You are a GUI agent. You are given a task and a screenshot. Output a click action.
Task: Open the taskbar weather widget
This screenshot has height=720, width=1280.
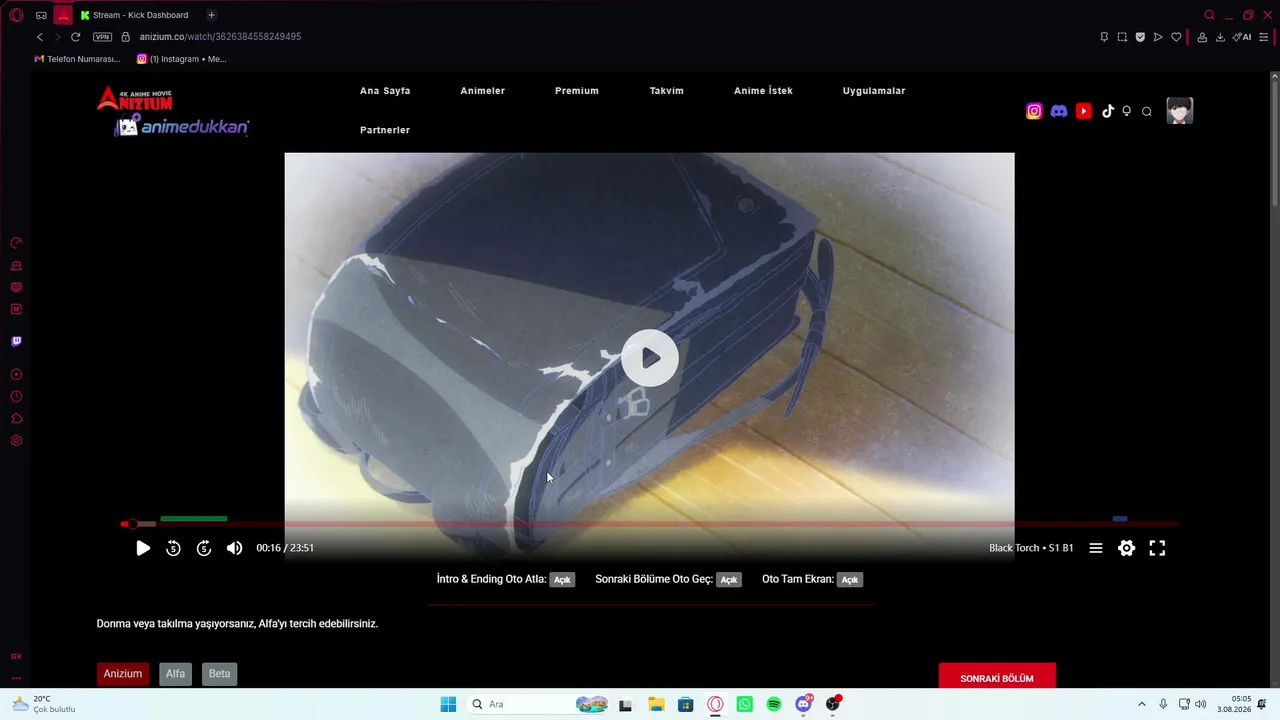43,704
